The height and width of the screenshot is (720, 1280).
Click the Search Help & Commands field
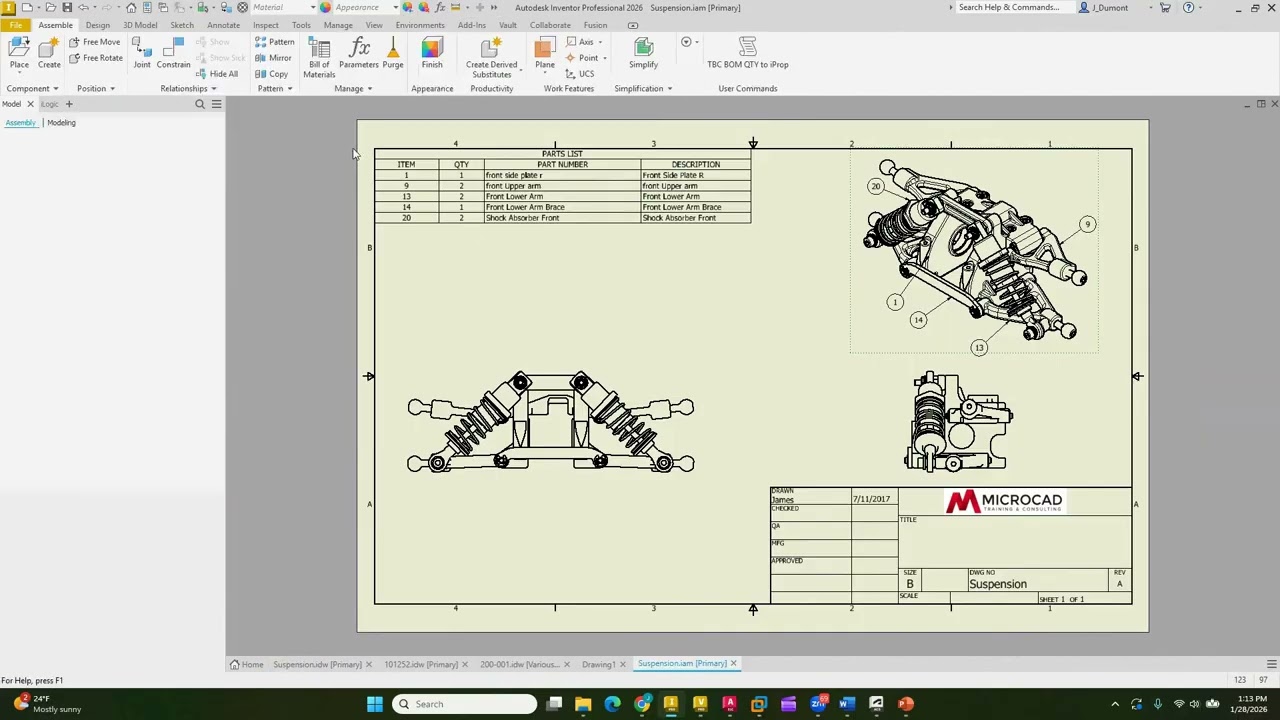(x=1013, y=7)
